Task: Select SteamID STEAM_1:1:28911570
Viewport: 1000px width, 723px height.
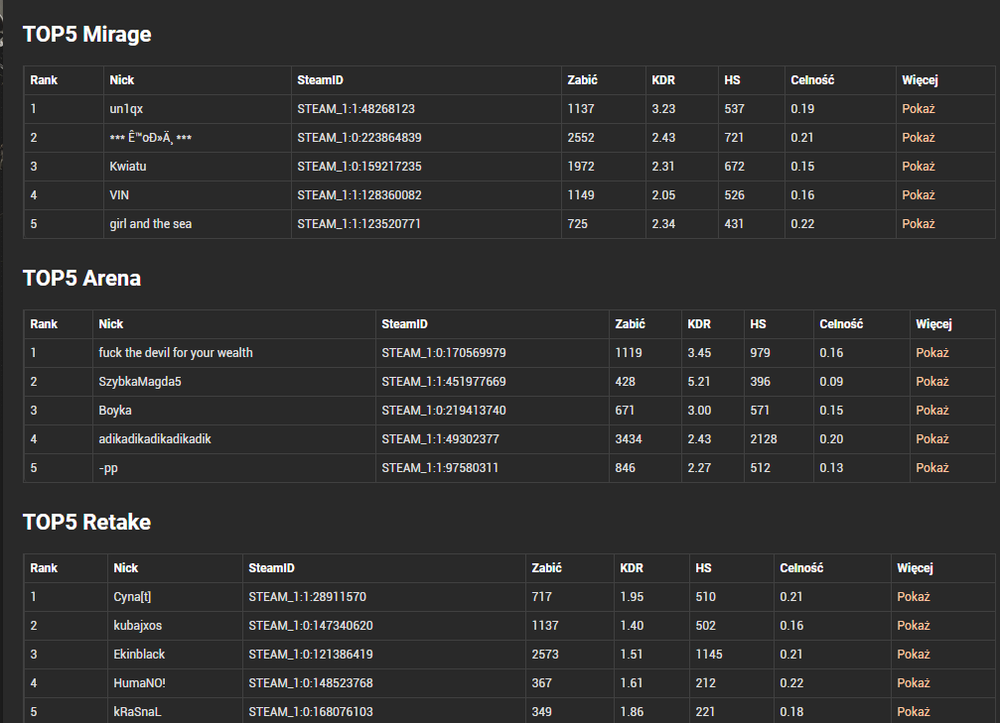Action: coord(307,597)
